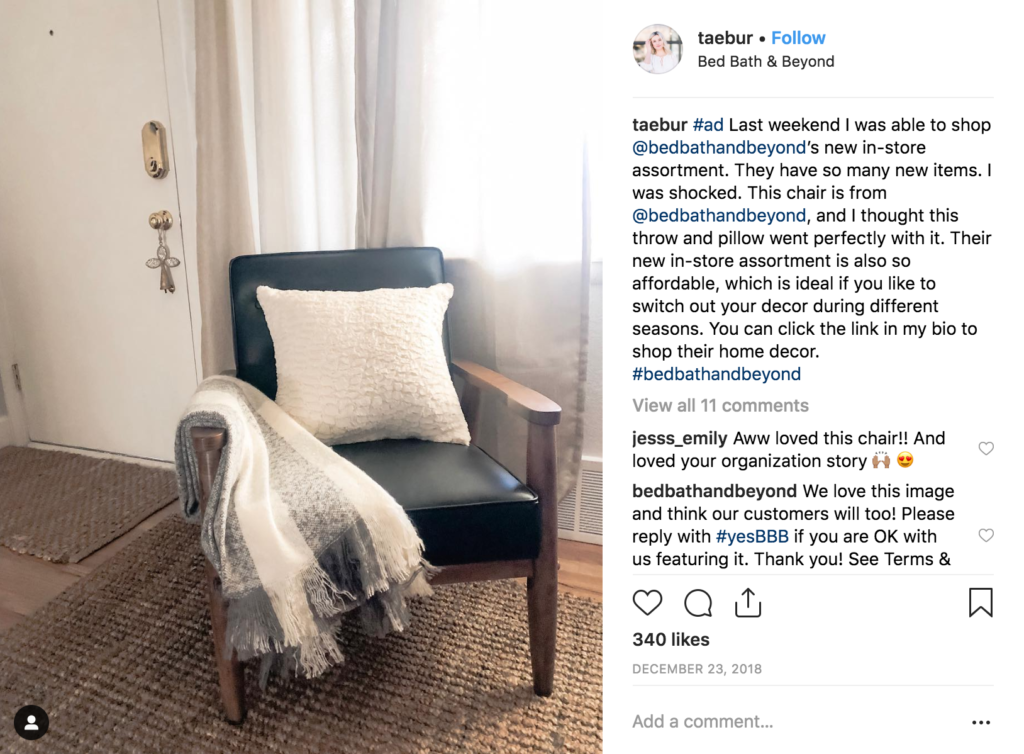Focus the Add a comment field

(797, 721)
